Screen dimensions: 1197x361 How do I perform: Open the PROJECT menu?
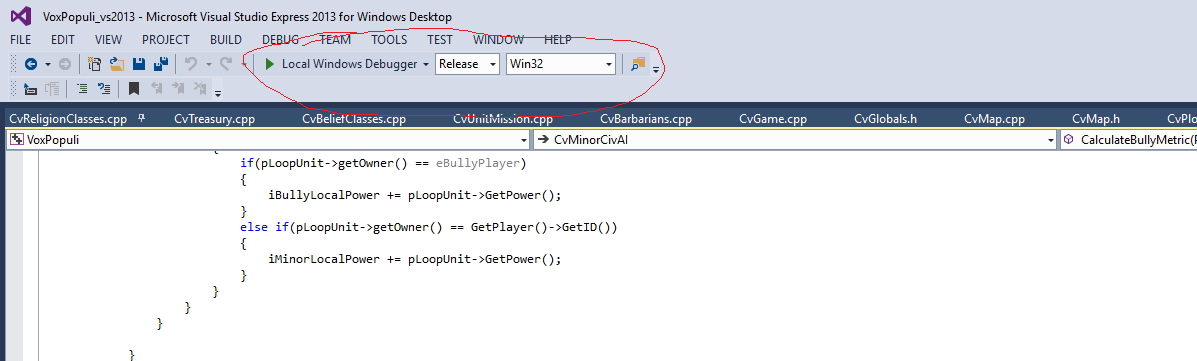pos(166,40)
